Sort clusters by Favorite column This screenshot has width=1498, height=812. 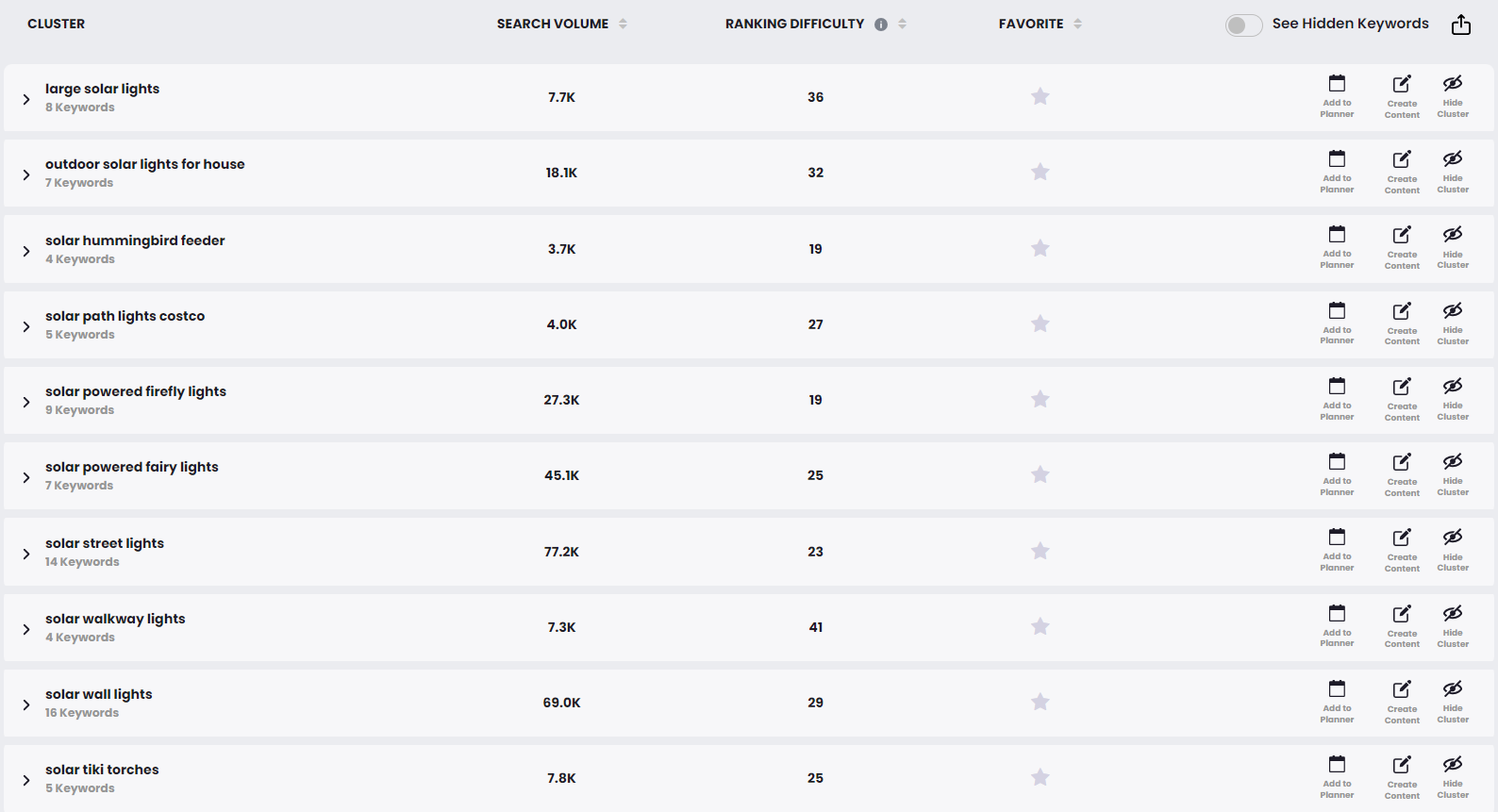click(1077, 25)
